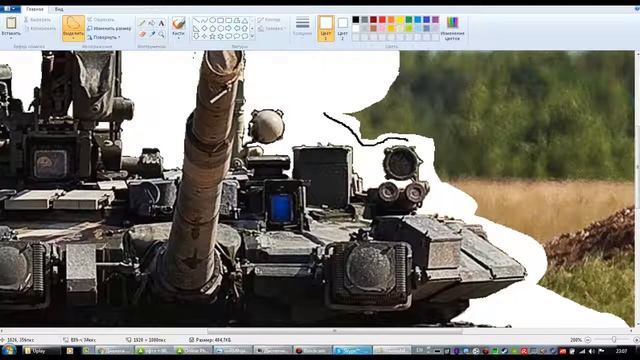Choose the oval shape

pos(213,20)
